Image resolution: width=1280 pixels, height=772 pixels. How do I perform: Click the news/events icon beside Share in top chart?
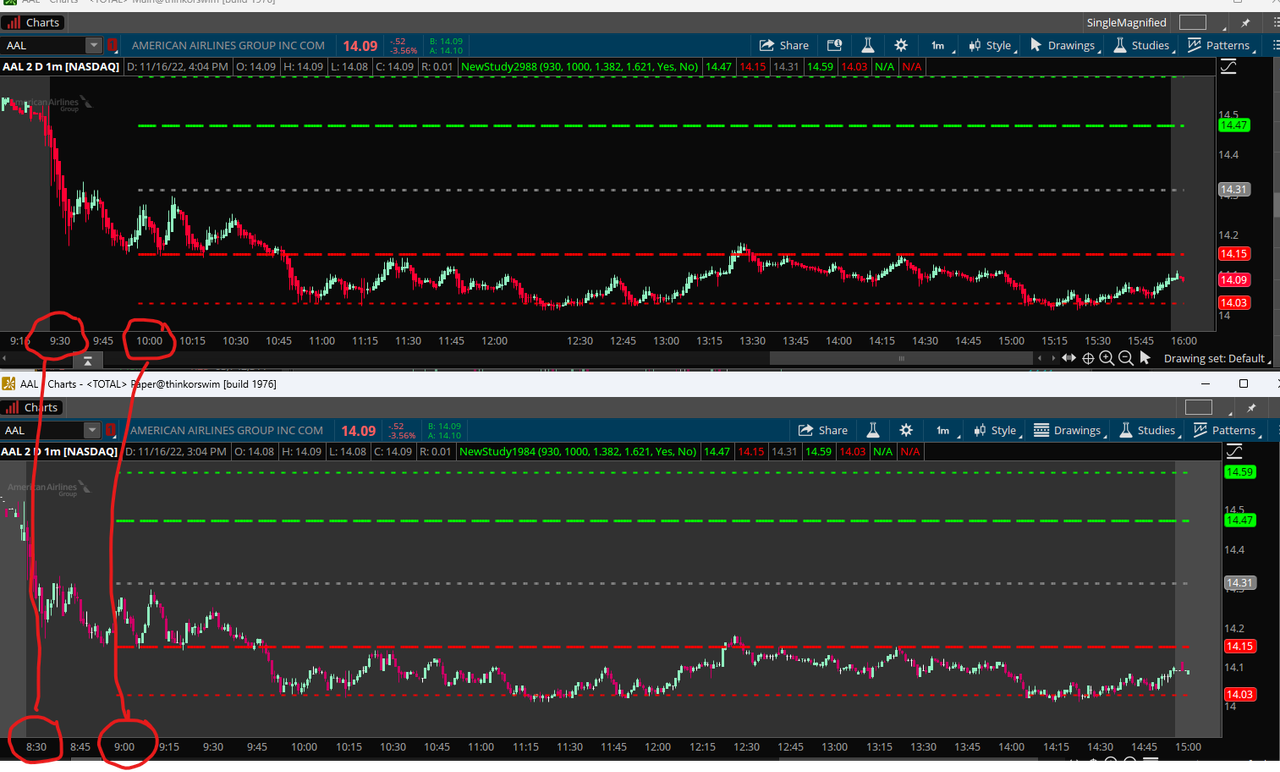point(833,45)
